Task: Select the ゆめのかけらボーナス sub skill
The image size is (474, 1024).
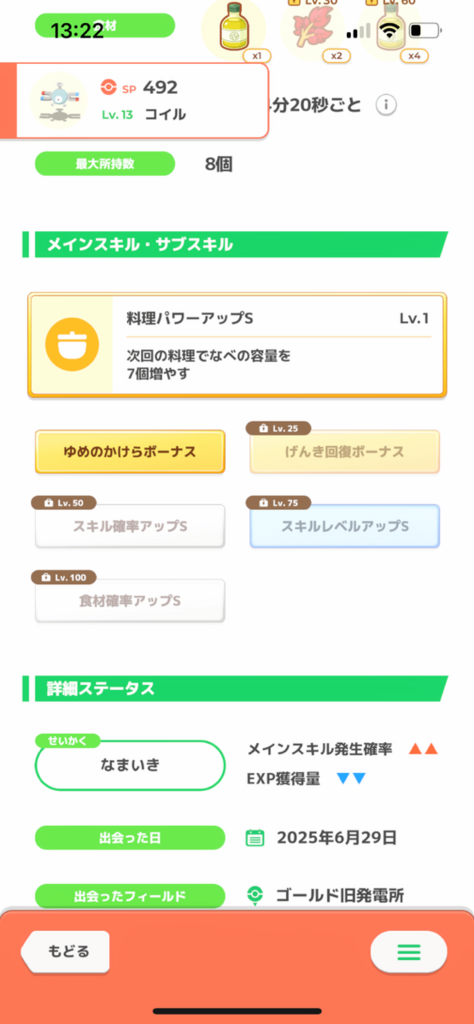Action: (130, 451)
